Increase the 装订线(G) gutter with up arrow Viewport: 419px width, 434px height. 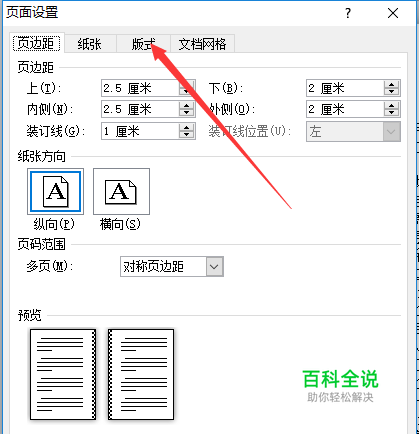point(187,127)
